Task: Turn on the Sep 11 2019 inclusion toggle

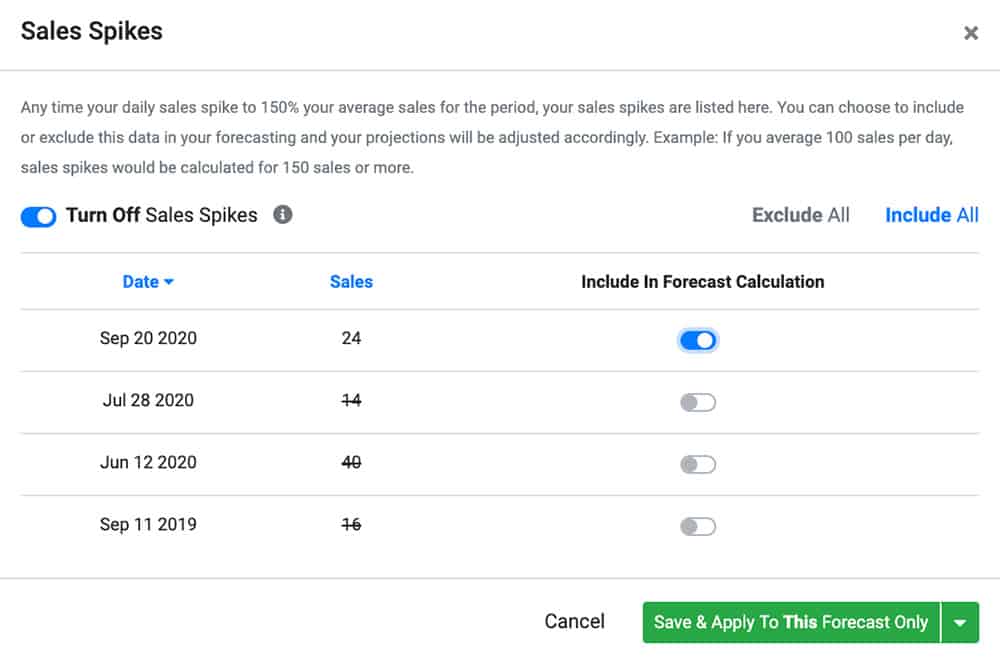Action: (698, 525)
